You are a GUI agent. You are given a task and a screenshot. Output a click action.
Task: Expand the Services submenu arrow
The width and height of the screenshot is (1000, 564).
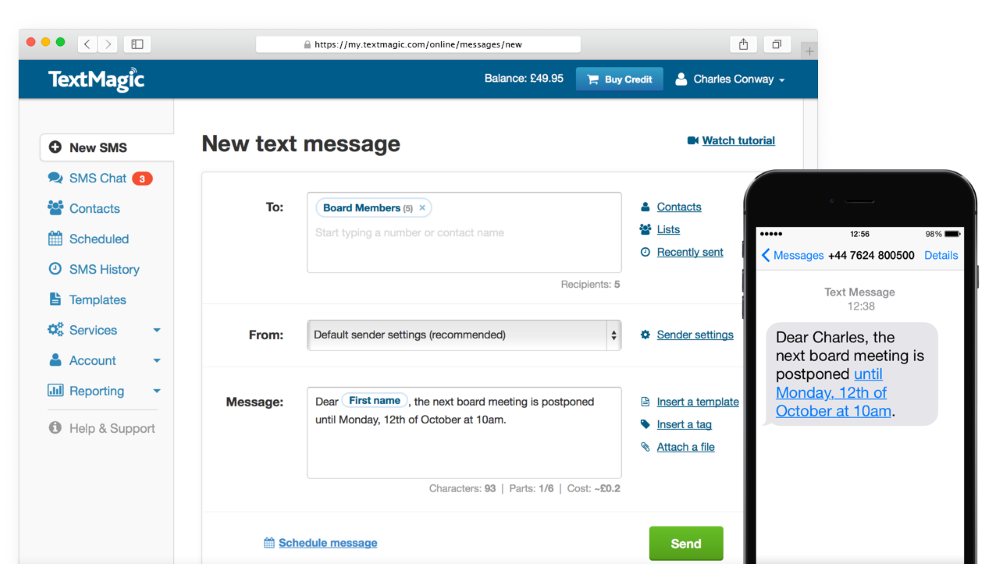[157, 330]
